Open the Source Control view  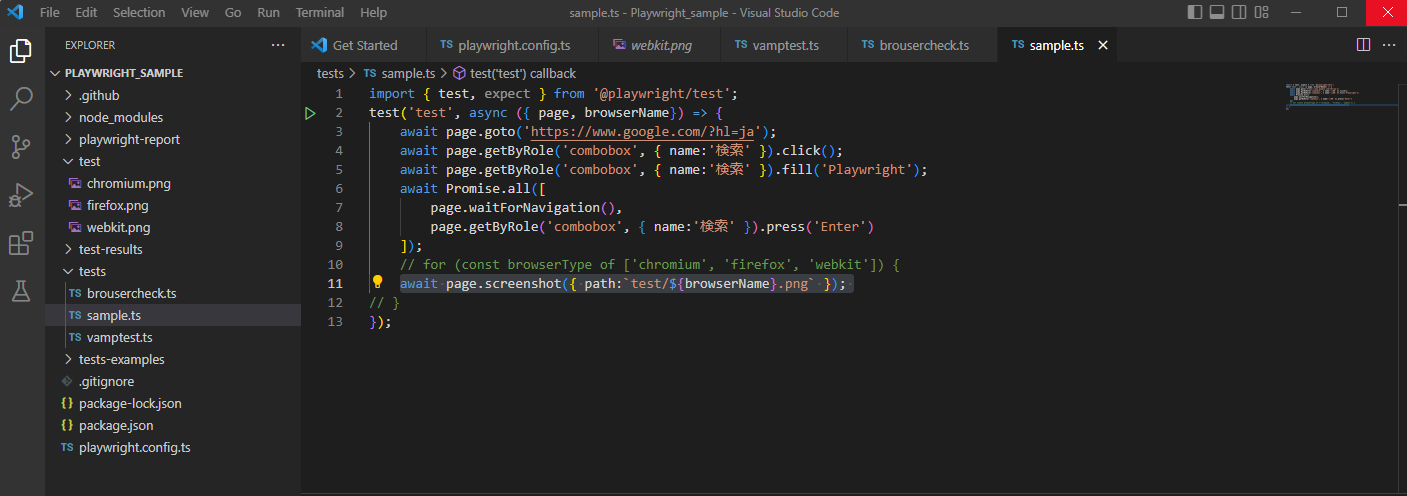point(22,147)
